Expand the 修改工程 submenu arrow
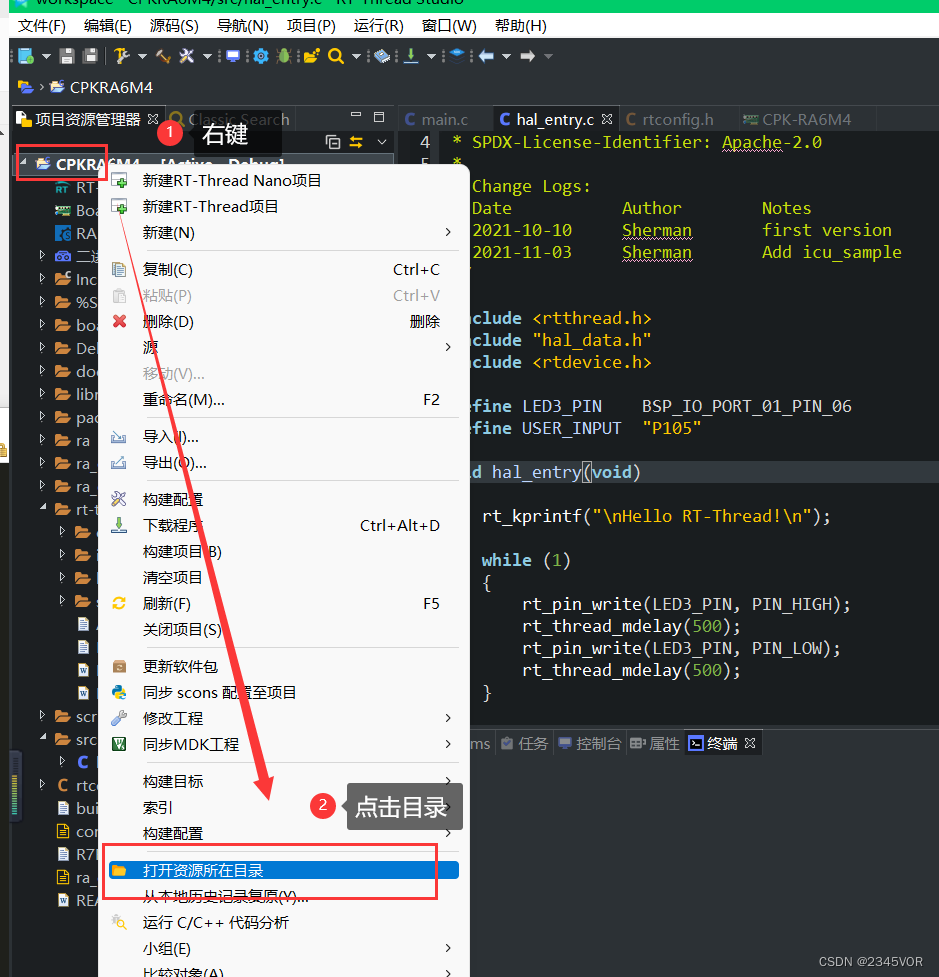The height and width of the screenshot is (977, 939). [447, 718]
